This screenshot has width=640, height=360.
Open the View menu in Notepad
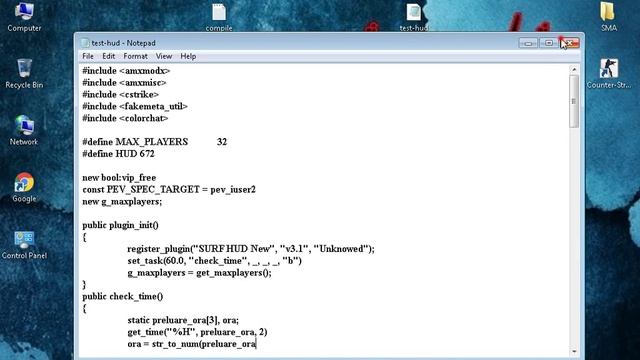[x=164, y=56]
